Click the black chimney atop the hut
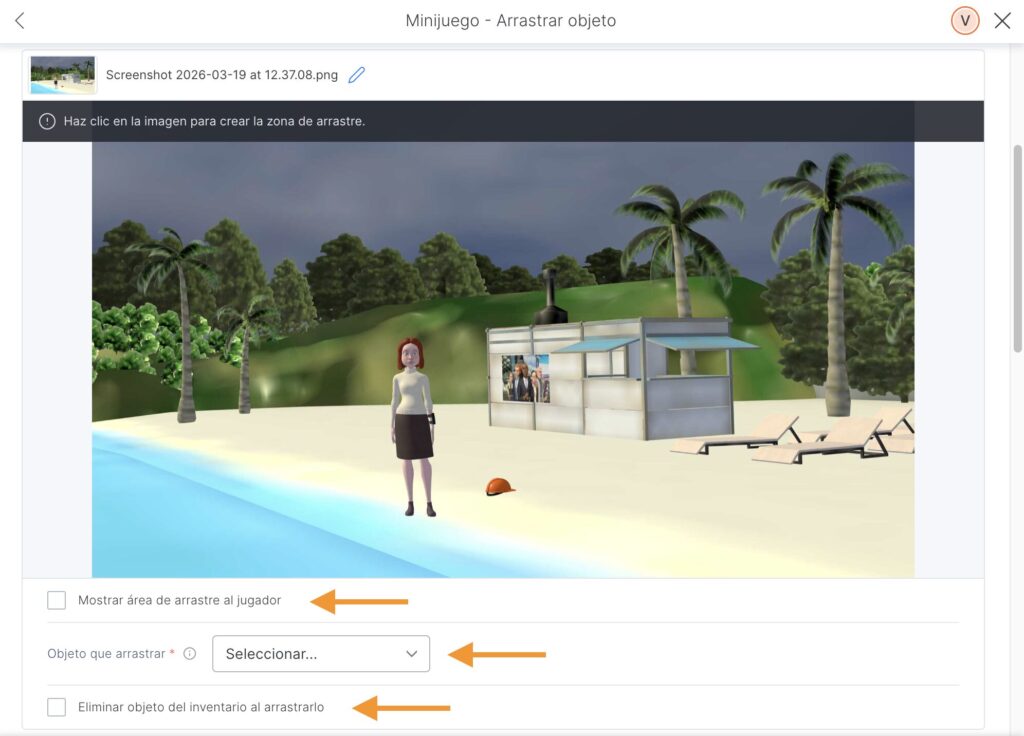This screenshot has width=1024, height=736. coord(550,298)
